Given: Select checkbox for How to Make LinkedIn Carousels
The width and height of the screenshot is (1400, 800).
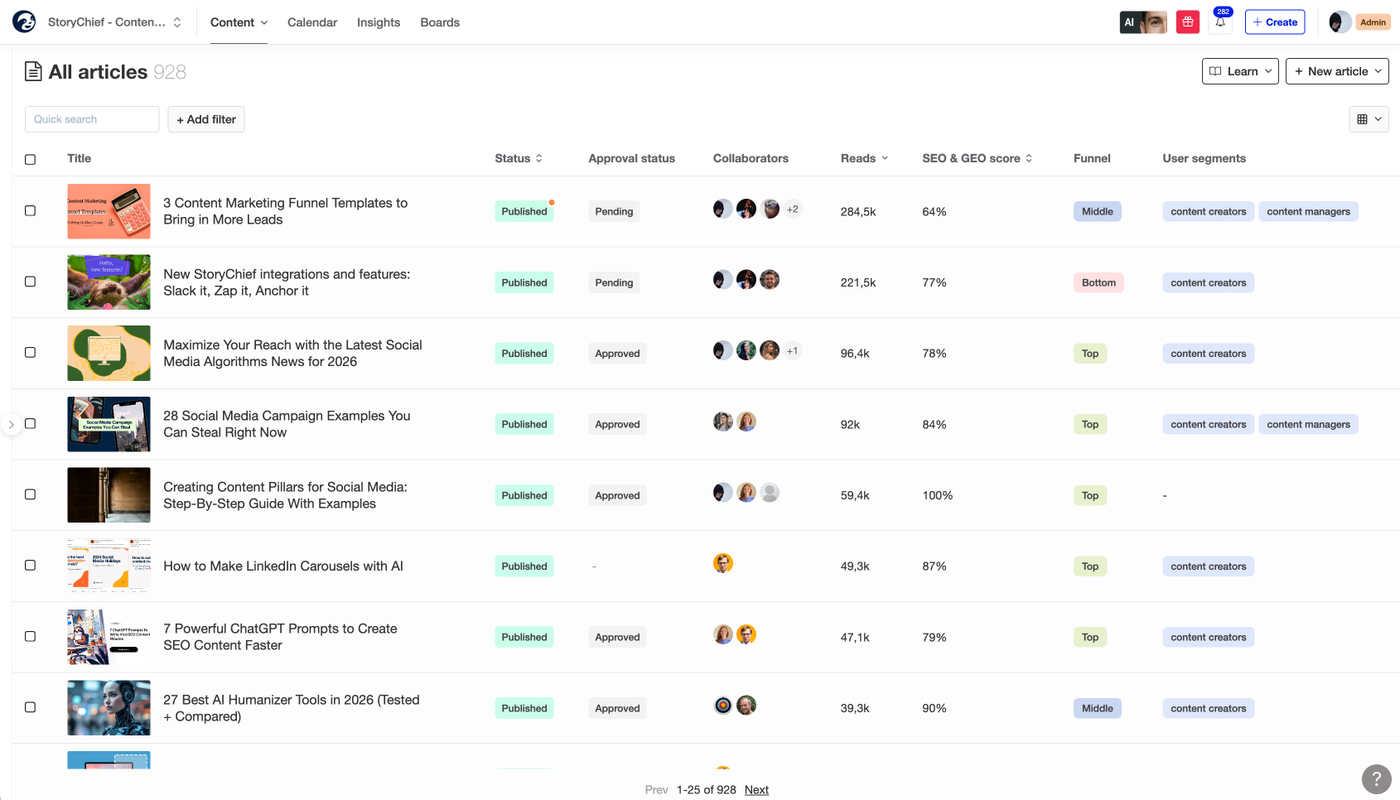Looking at the screenshot, I should (x=30, y=566).
